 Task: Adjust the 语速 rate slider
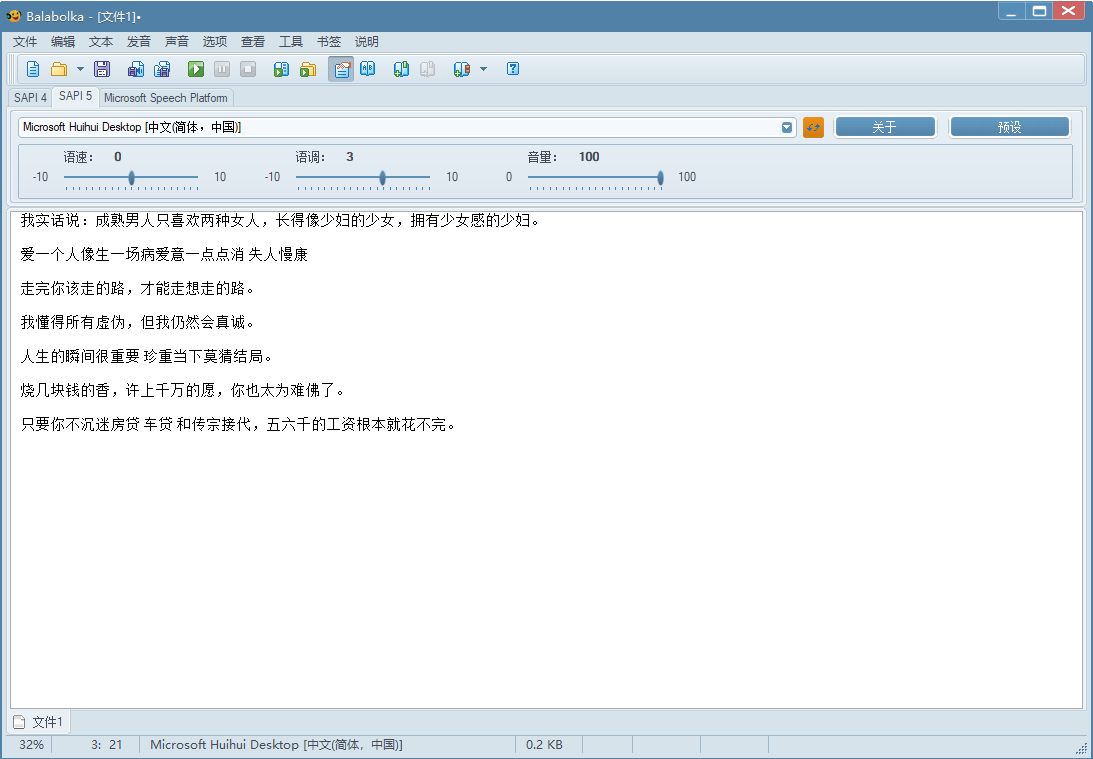tap(131, 178)
